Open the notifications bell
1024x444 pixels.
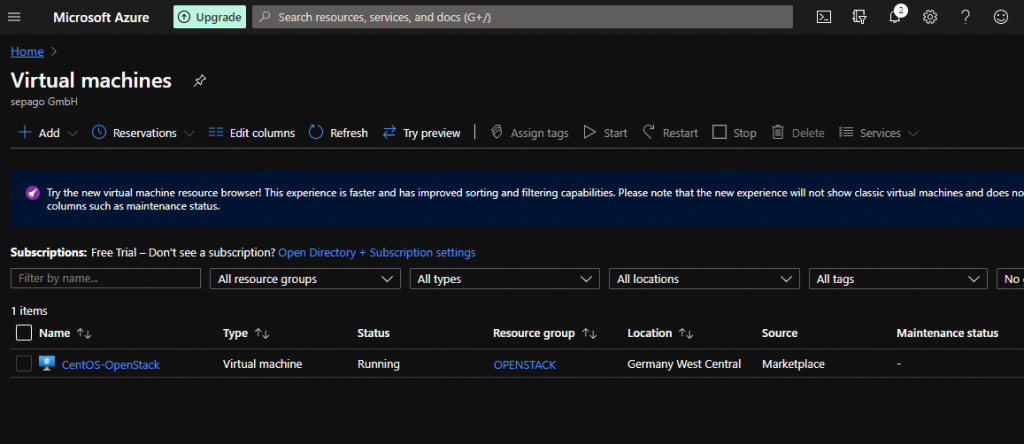895,17
